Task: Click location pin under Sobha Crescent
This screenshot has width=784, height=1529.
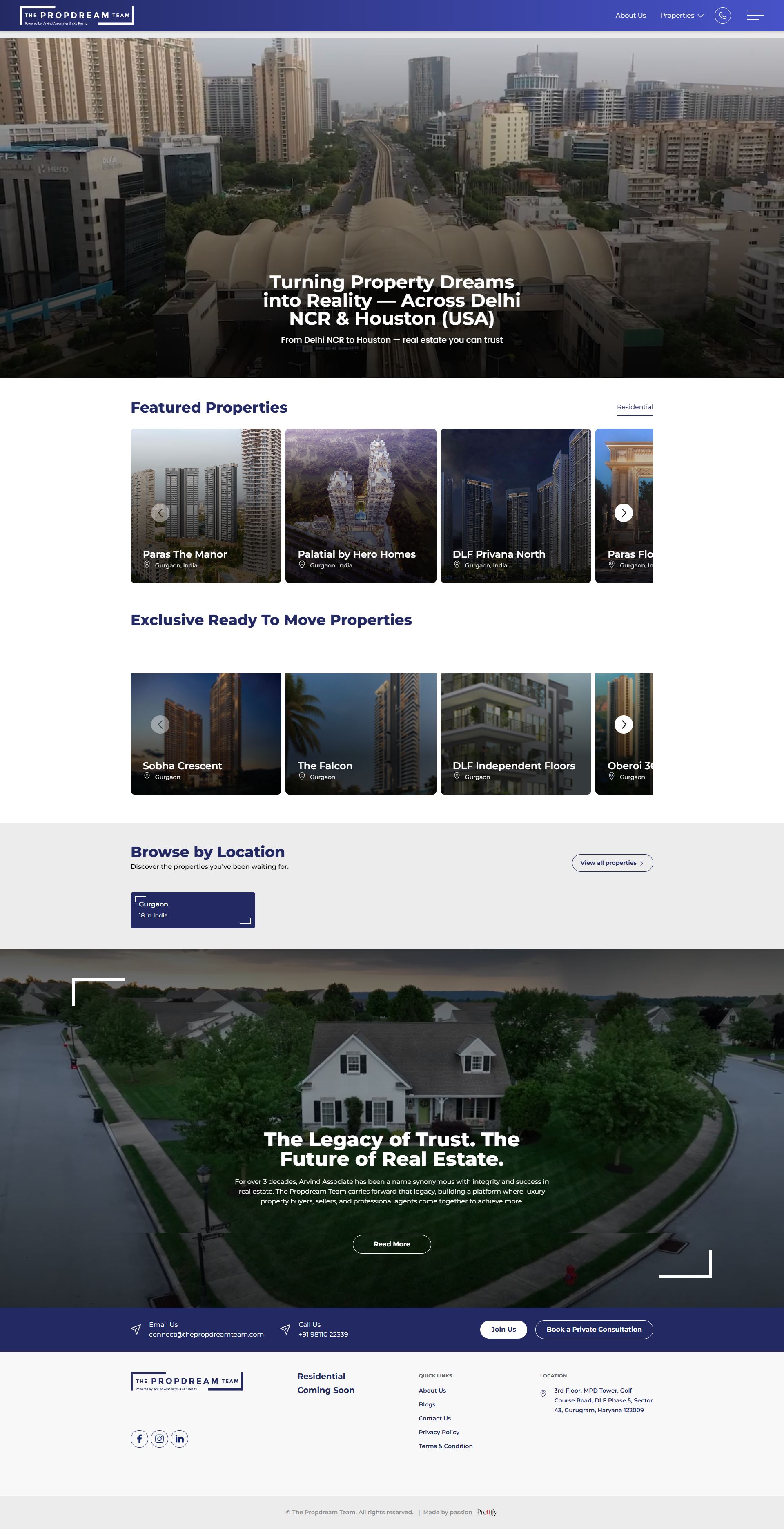Action: tap(147, 777)
